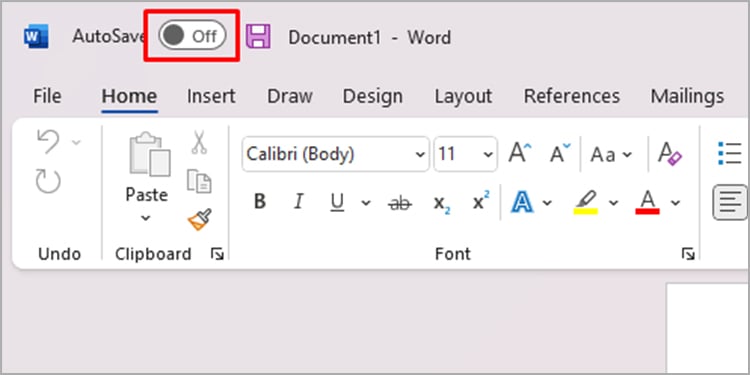Click the Save floppy disk icon
Image resolution: width=750 pixels, height=375 pixels.
(x=258, y=36)
